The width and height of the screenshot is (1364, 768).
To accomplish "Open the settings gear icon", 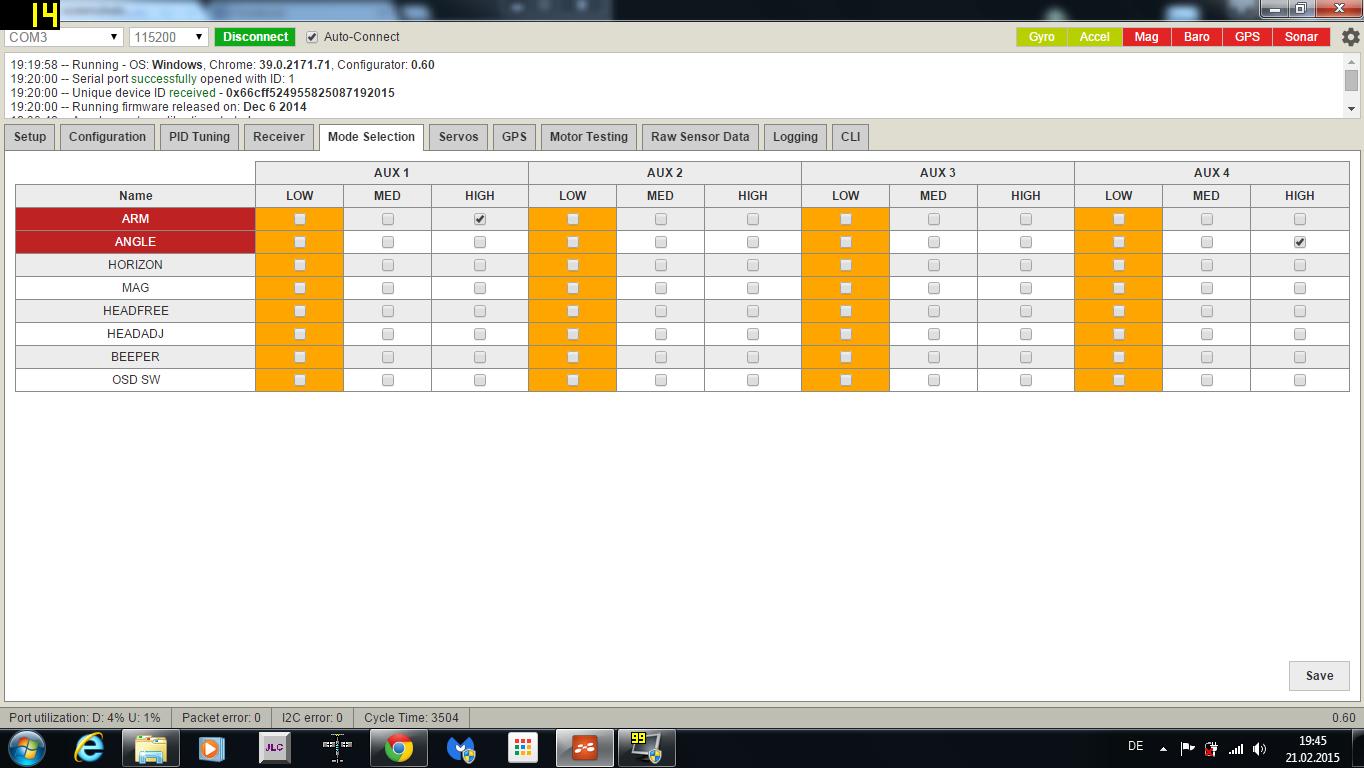I will click(x=1350, y=37).
